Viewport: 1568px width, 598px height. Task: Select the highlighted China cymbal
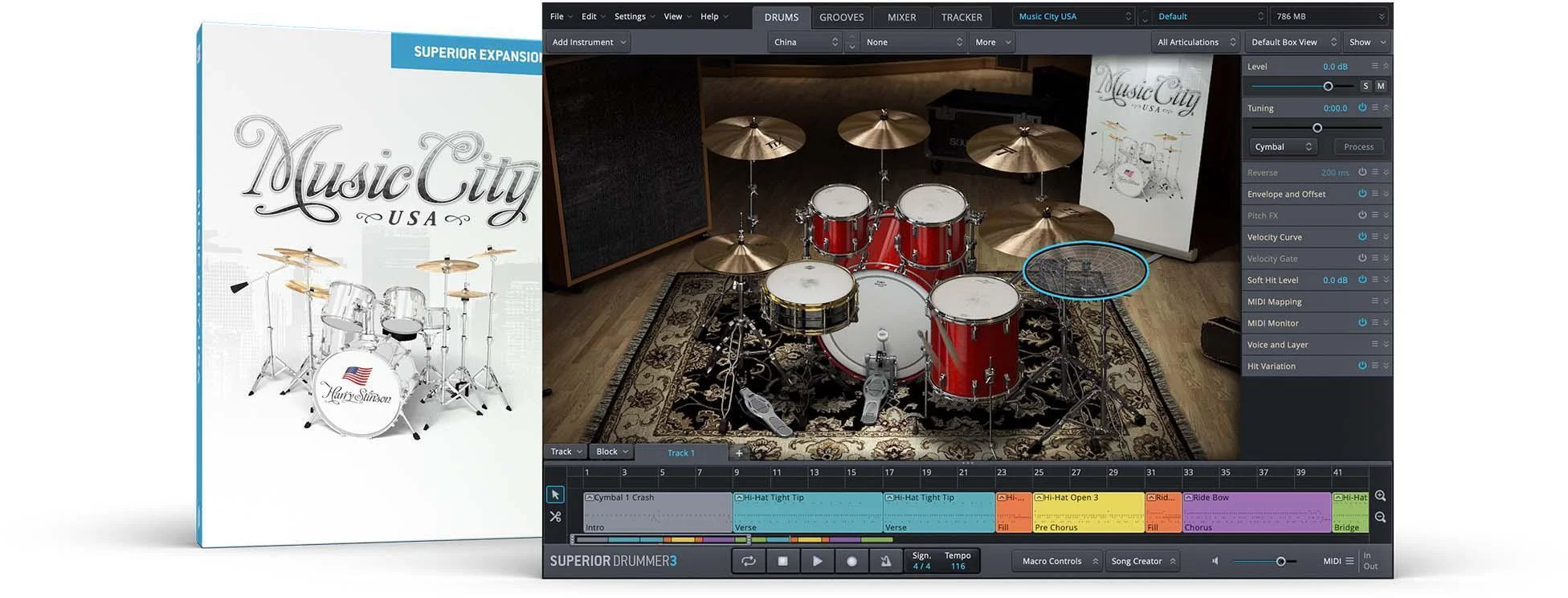point(1085,269)
